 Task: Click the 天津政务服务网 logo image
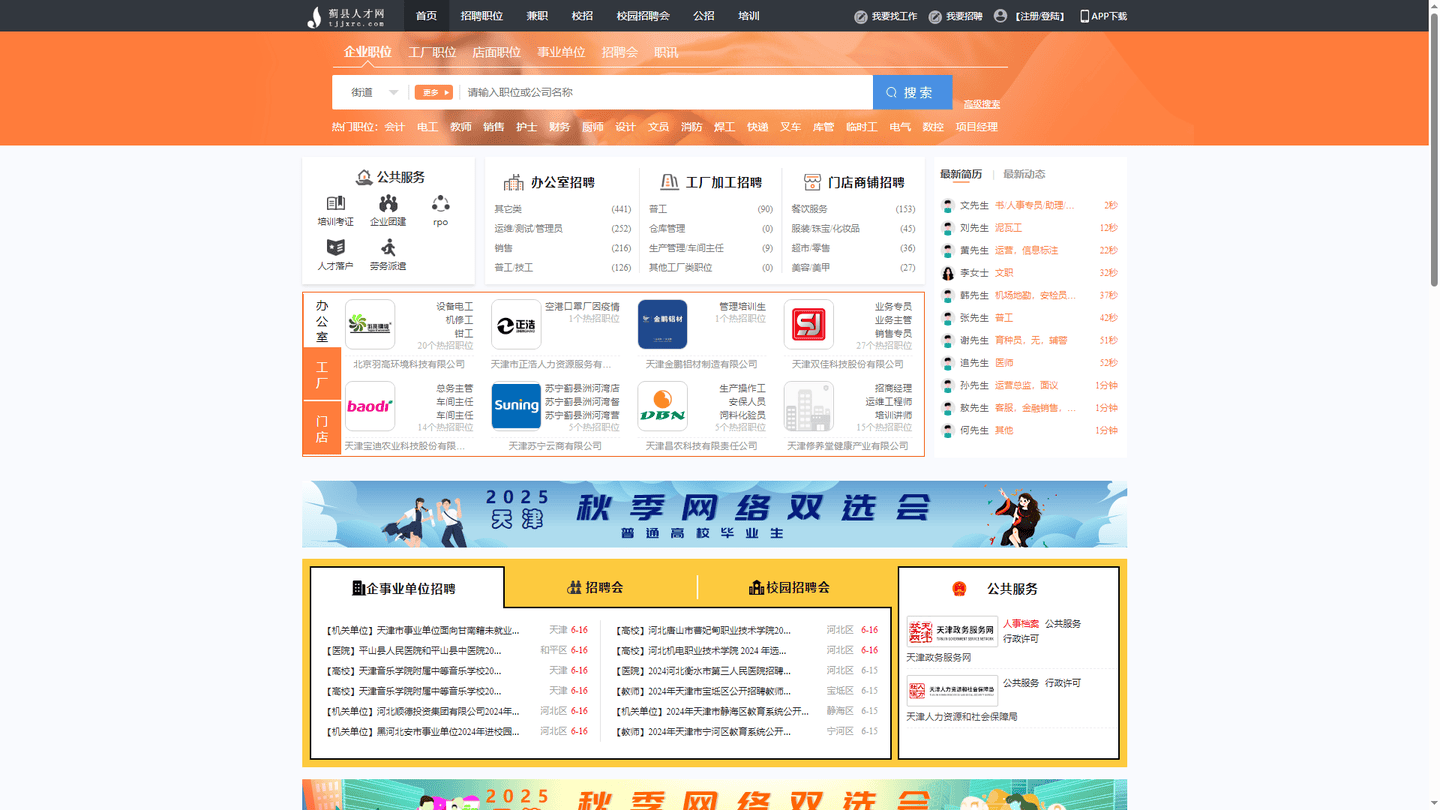click(x=952, y=632)
